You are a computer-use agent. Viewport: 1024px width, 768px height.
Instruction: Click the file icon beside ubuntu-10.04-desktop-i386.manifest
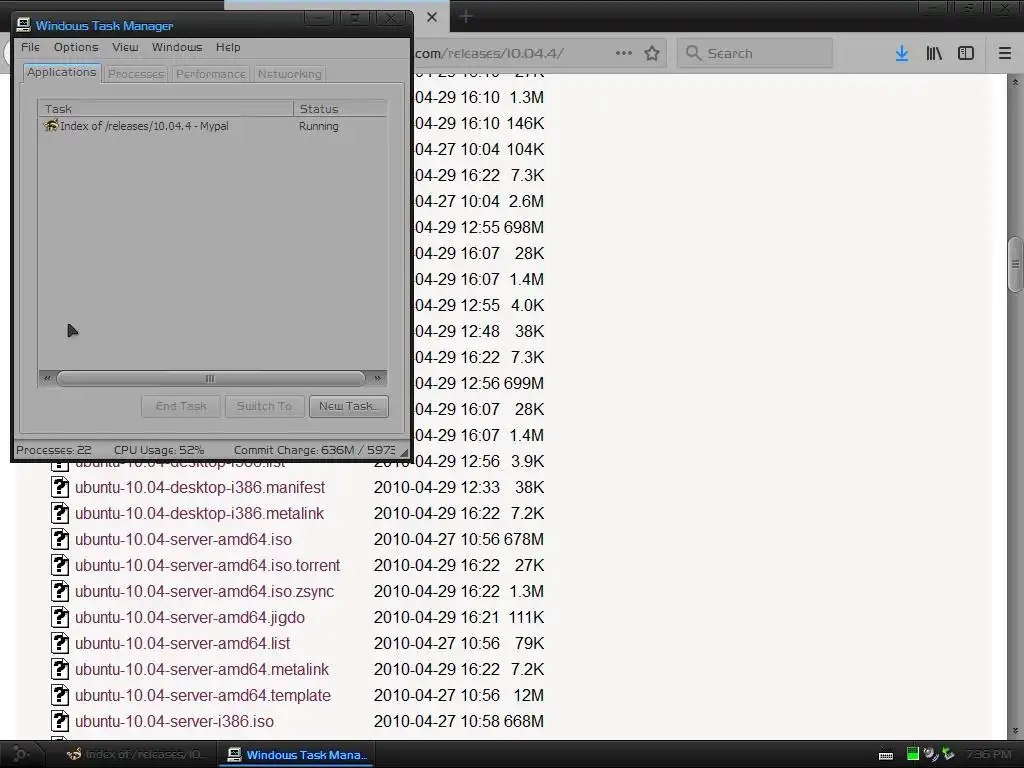click(x=60, y=487)
